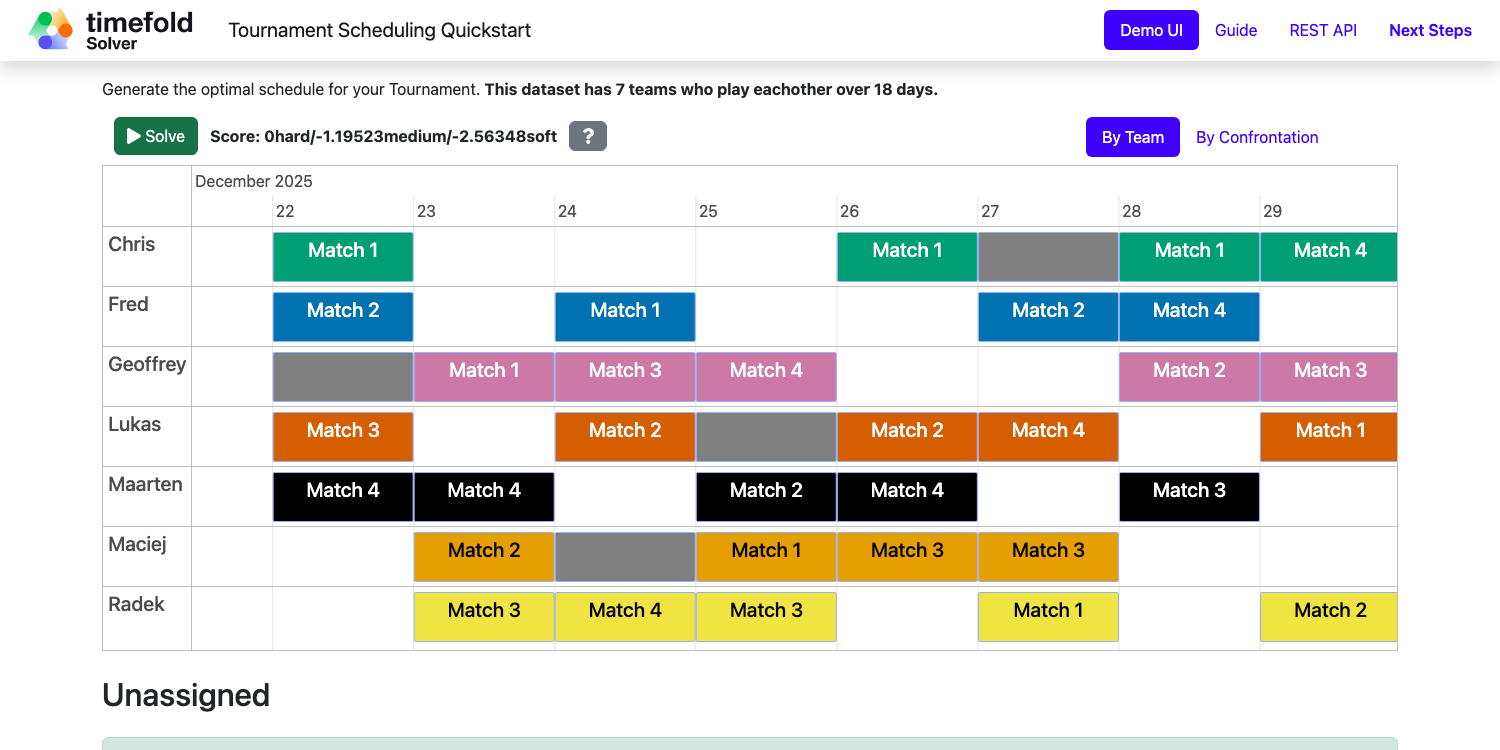
Task: Click the Maarten team row label
Action: coord(146,485)
